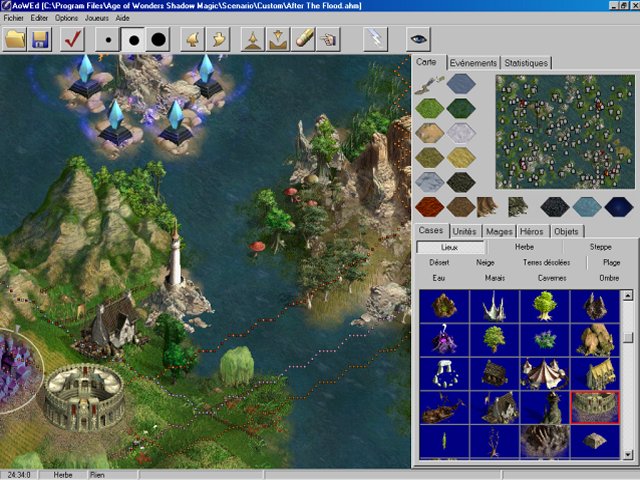Switch to the Héros tab
The image size is (640, 480).
532,231
